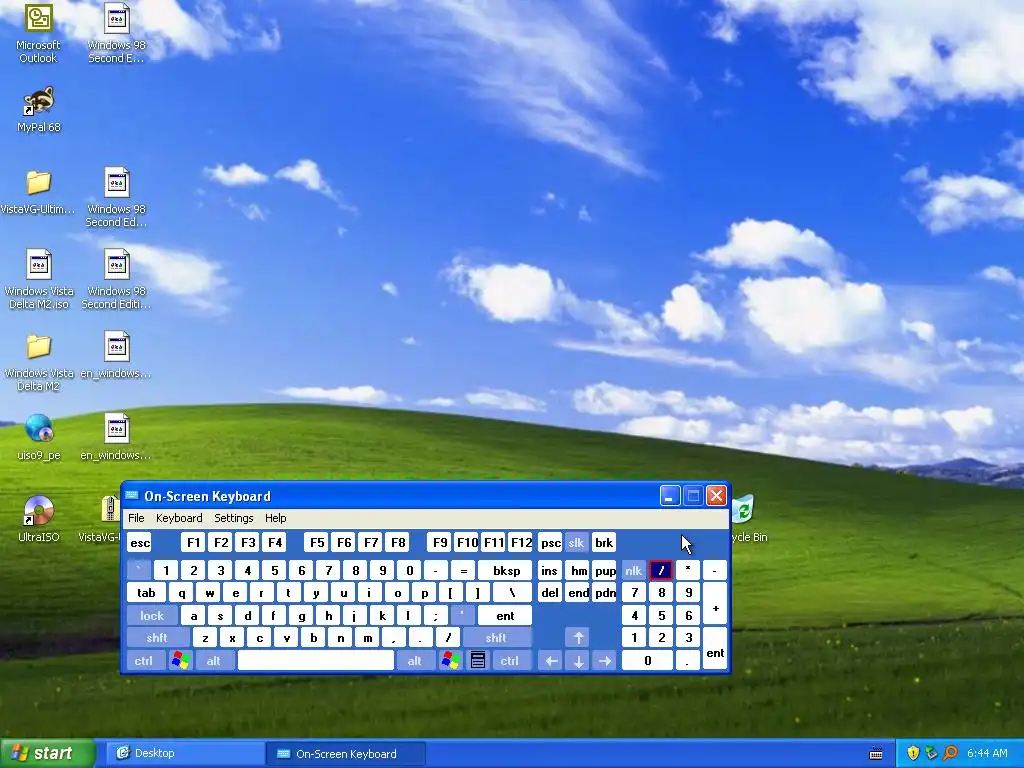Toggle the lock (caps lock) key
The image size is (1024, 768).
pyautogui.click(x=152, y=616)
